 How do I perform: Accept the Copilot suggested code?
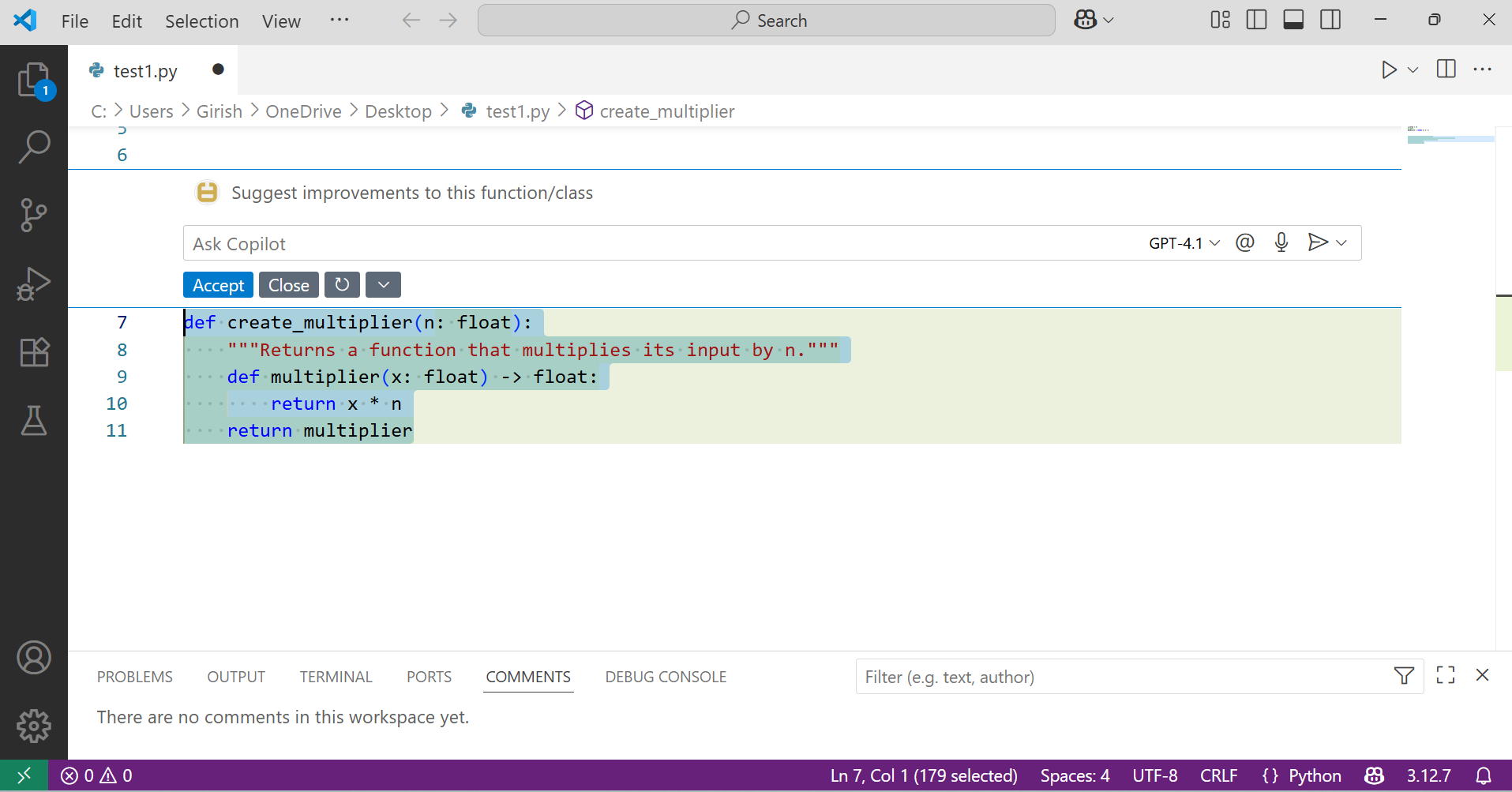217,284
